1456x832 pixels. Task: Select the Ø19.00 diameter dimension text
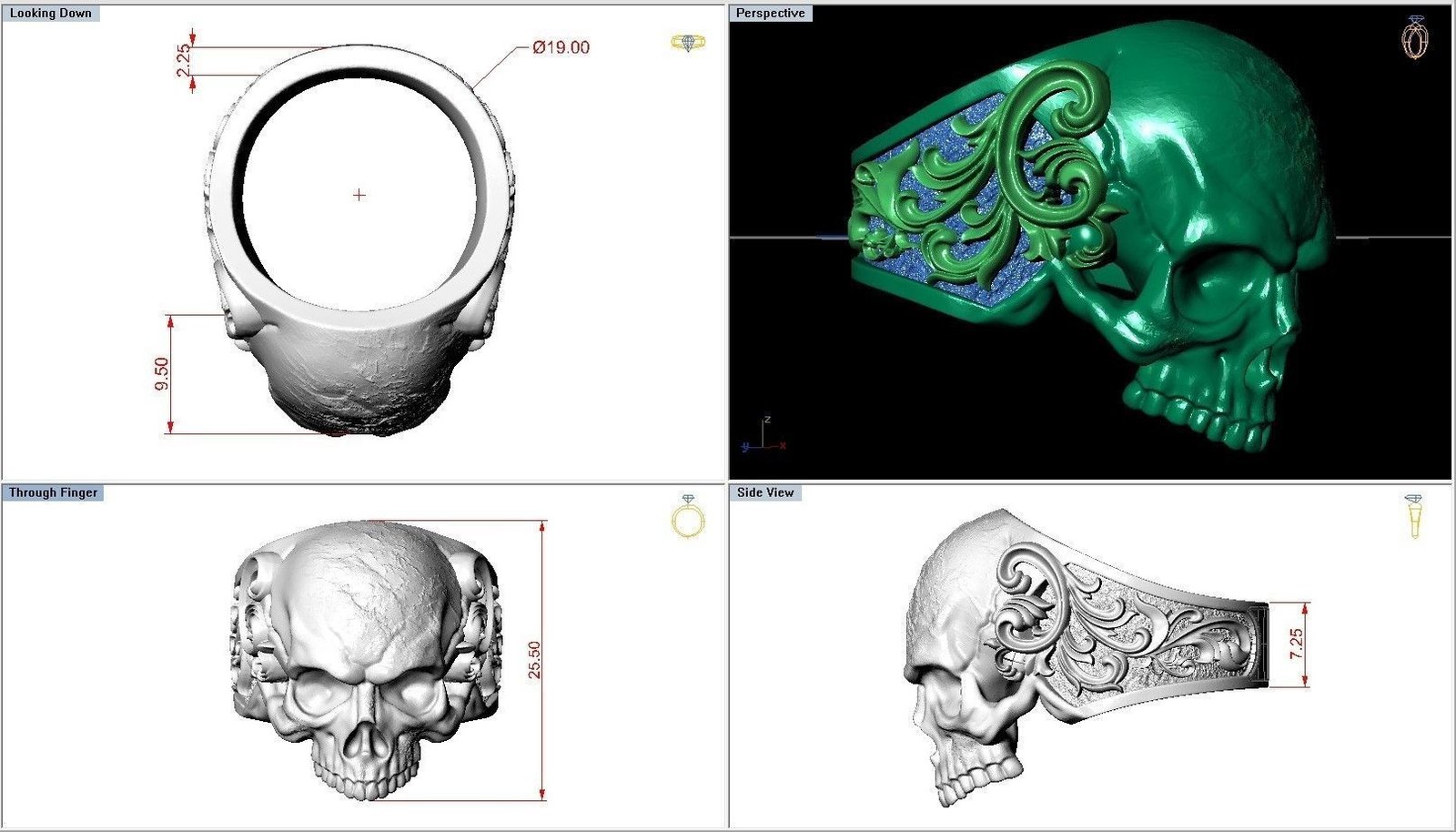tap(561, 47)
